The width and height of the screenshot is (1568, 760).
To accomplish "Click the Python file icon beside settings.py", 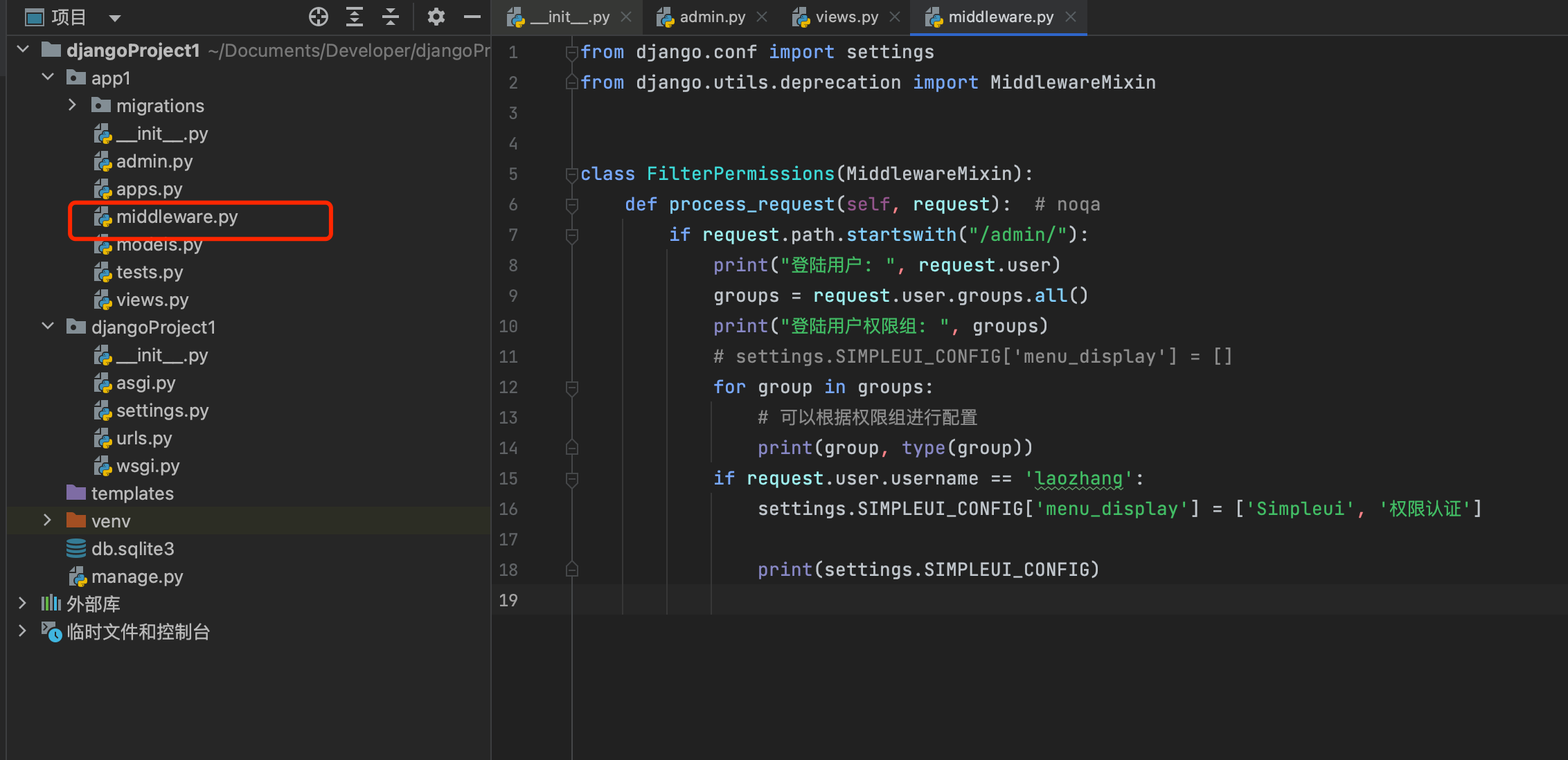I will coord(103,410).
